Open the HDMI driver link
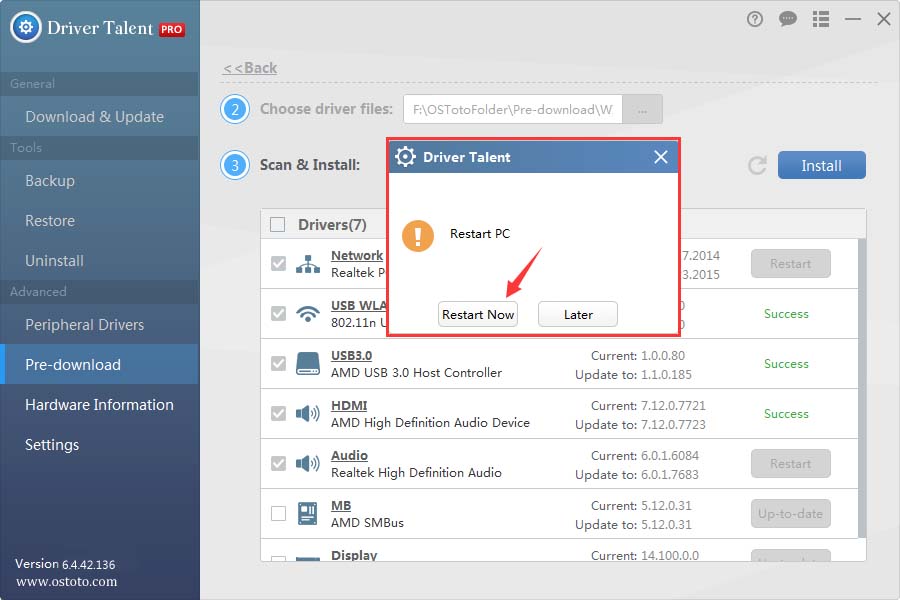Viewport: 900px width, 600px height. 349,405
